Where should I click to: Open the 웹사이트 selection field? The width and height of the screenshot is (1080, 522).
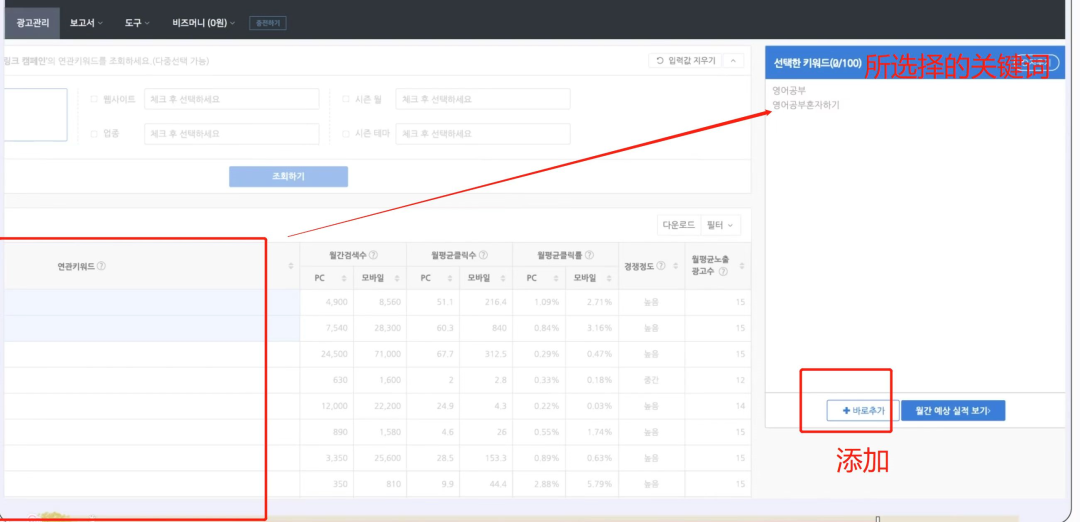coord(231,99)
